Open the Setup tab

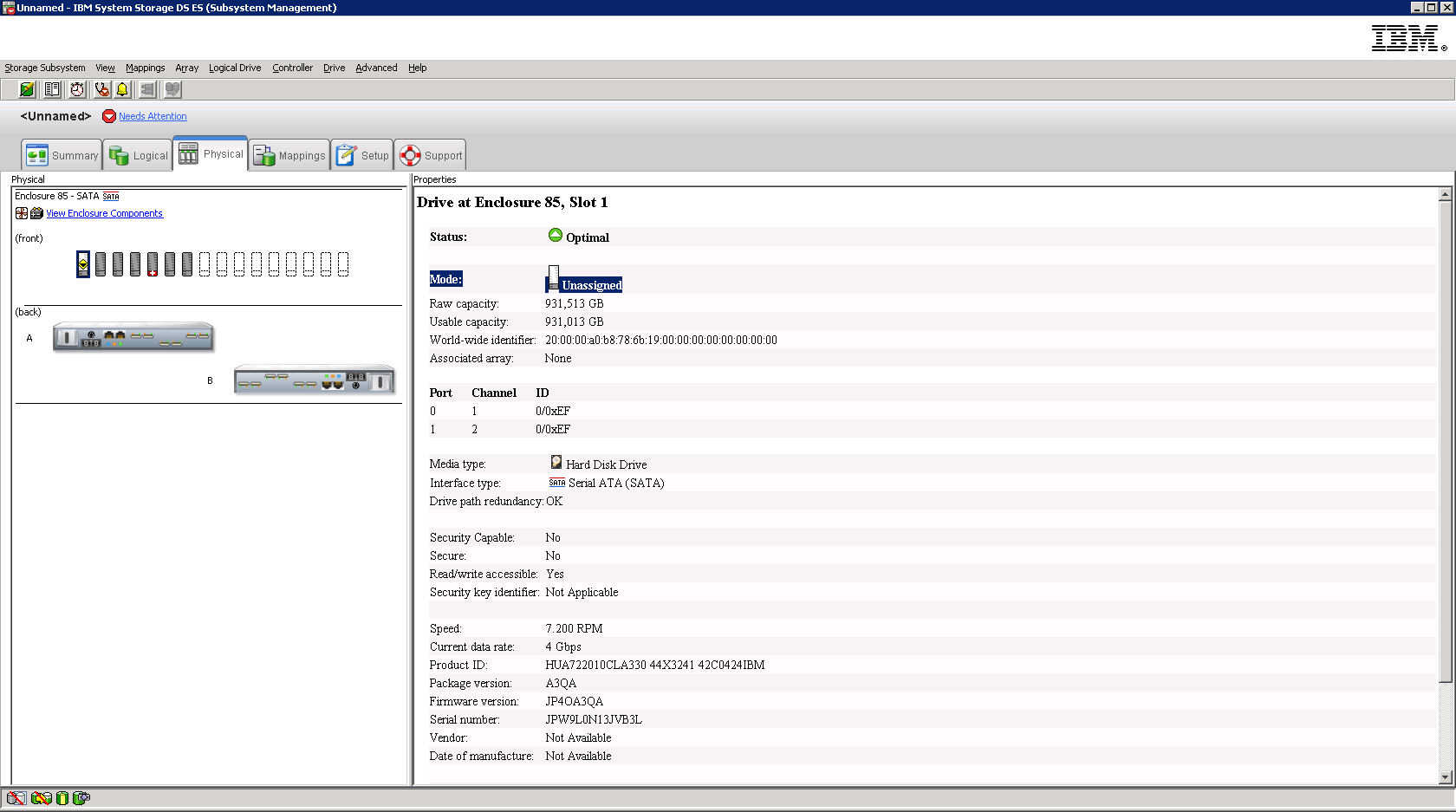pos(362,155)
